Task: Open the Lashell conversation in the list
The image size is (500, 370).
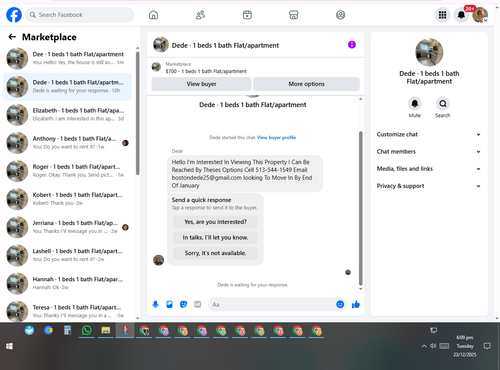Action: [x=68, y=255]
